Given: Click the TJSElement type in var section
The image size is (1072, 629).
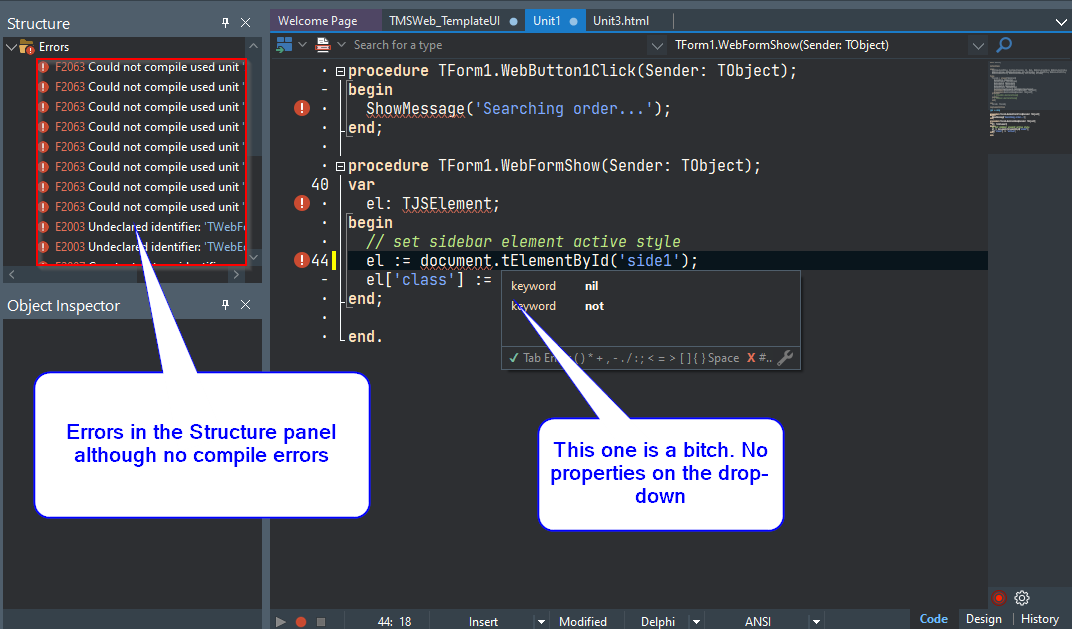Looking at the screenshot, I should coord(446,204).
